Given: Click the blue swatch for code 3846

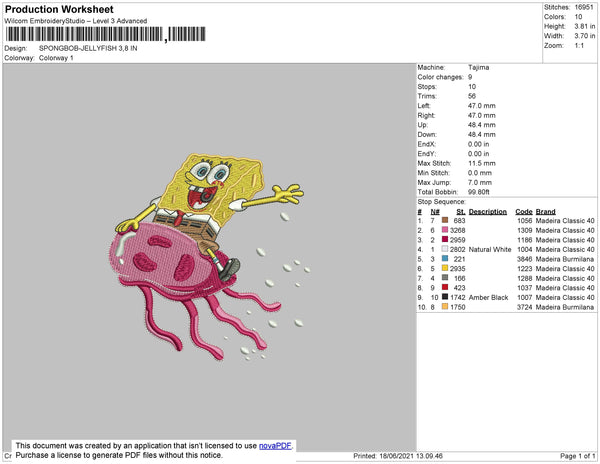Looking at the screenshot, I should [x=445, y=259].
